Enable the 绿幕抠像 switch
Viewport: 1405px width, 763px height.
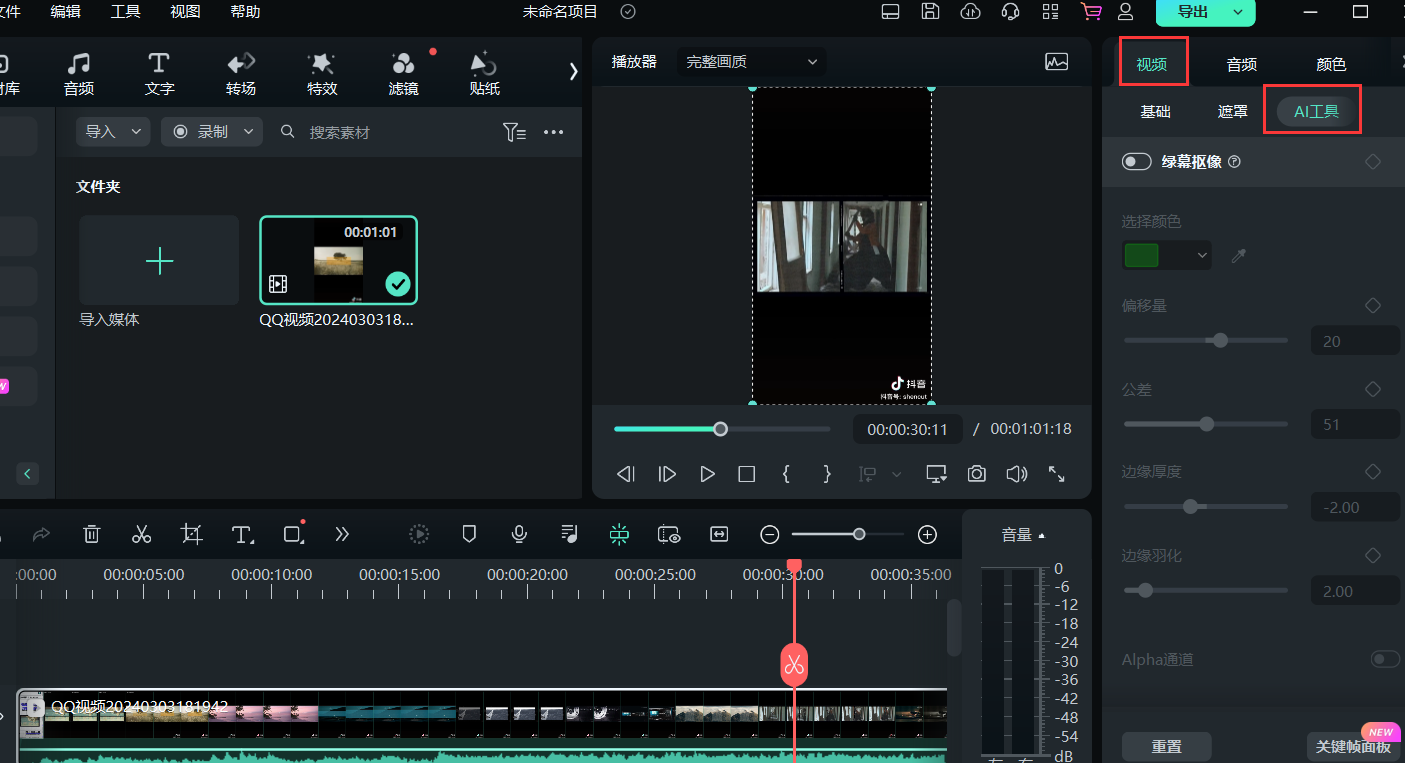[x=1136, y=162]
